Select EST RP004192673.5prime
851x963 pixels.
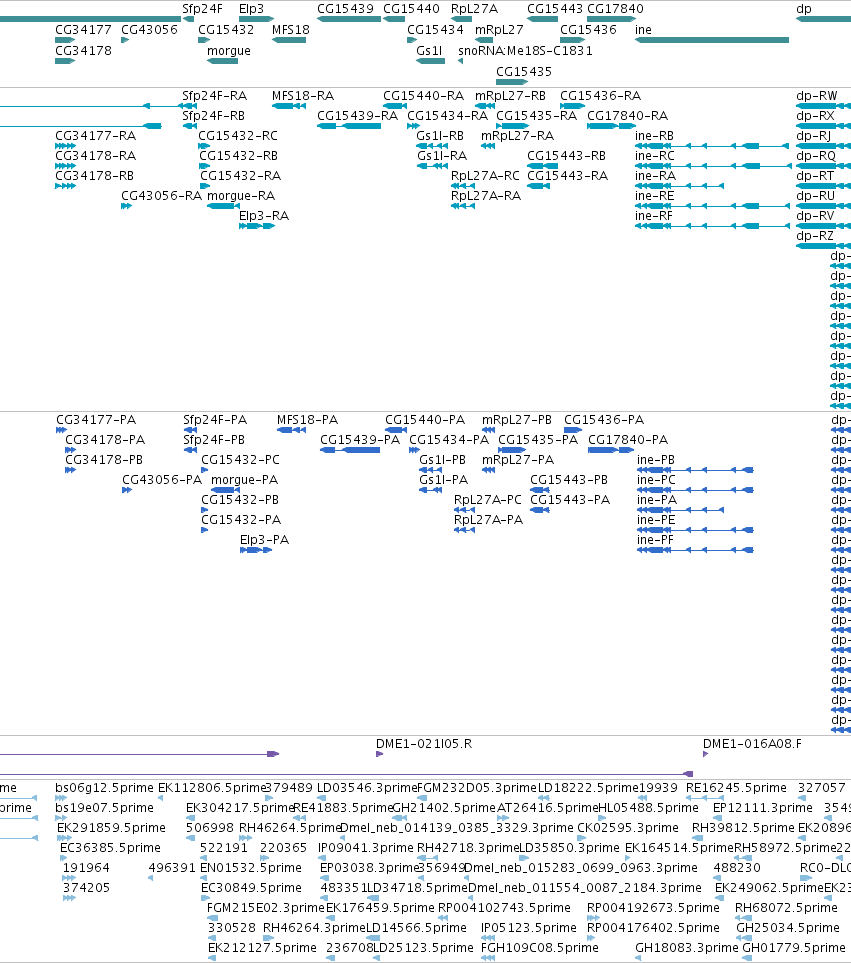[x=653, y=908]
